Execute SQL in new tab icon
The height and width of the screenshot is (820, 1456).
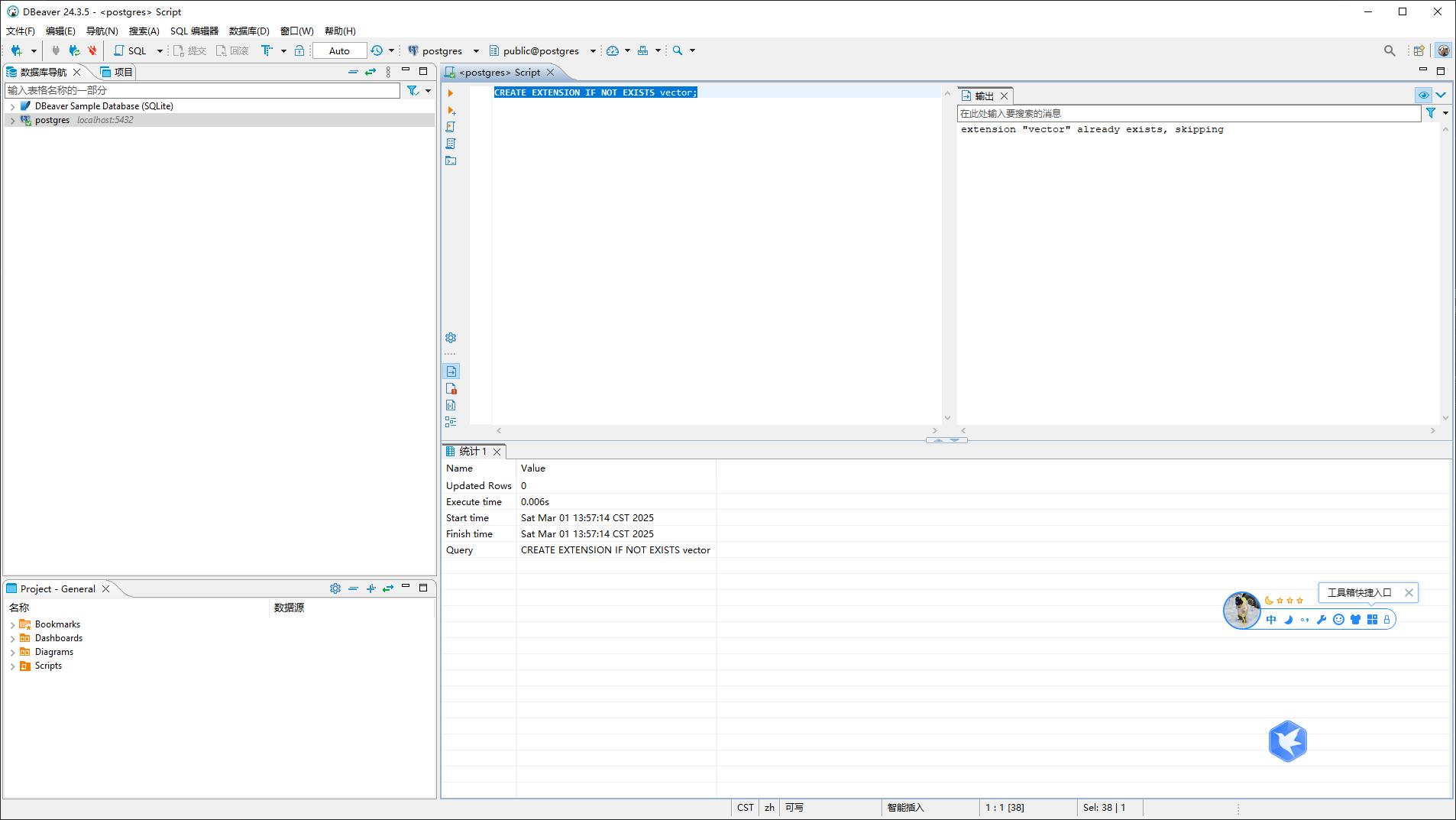click(451, 111)
